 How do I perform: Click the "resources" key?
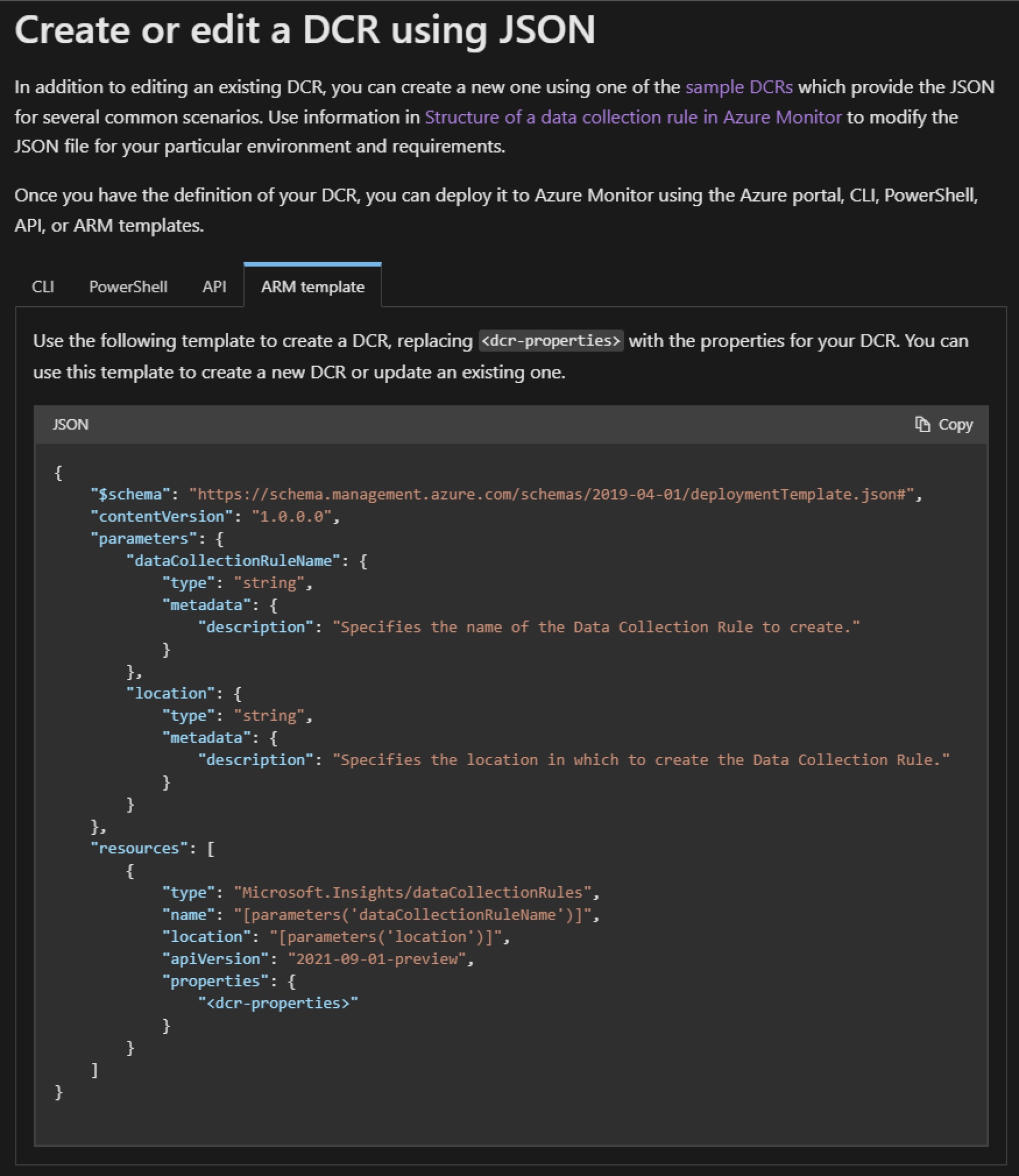[139, 849]
